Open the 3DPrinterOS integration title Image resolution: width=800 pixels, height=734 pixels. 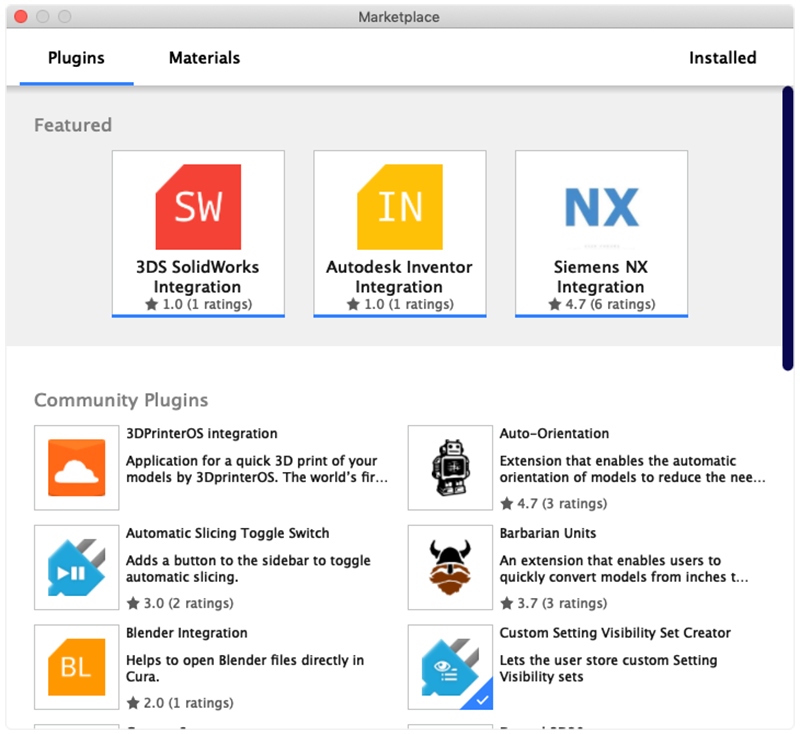pyautogui.click(x=201, y=434)
